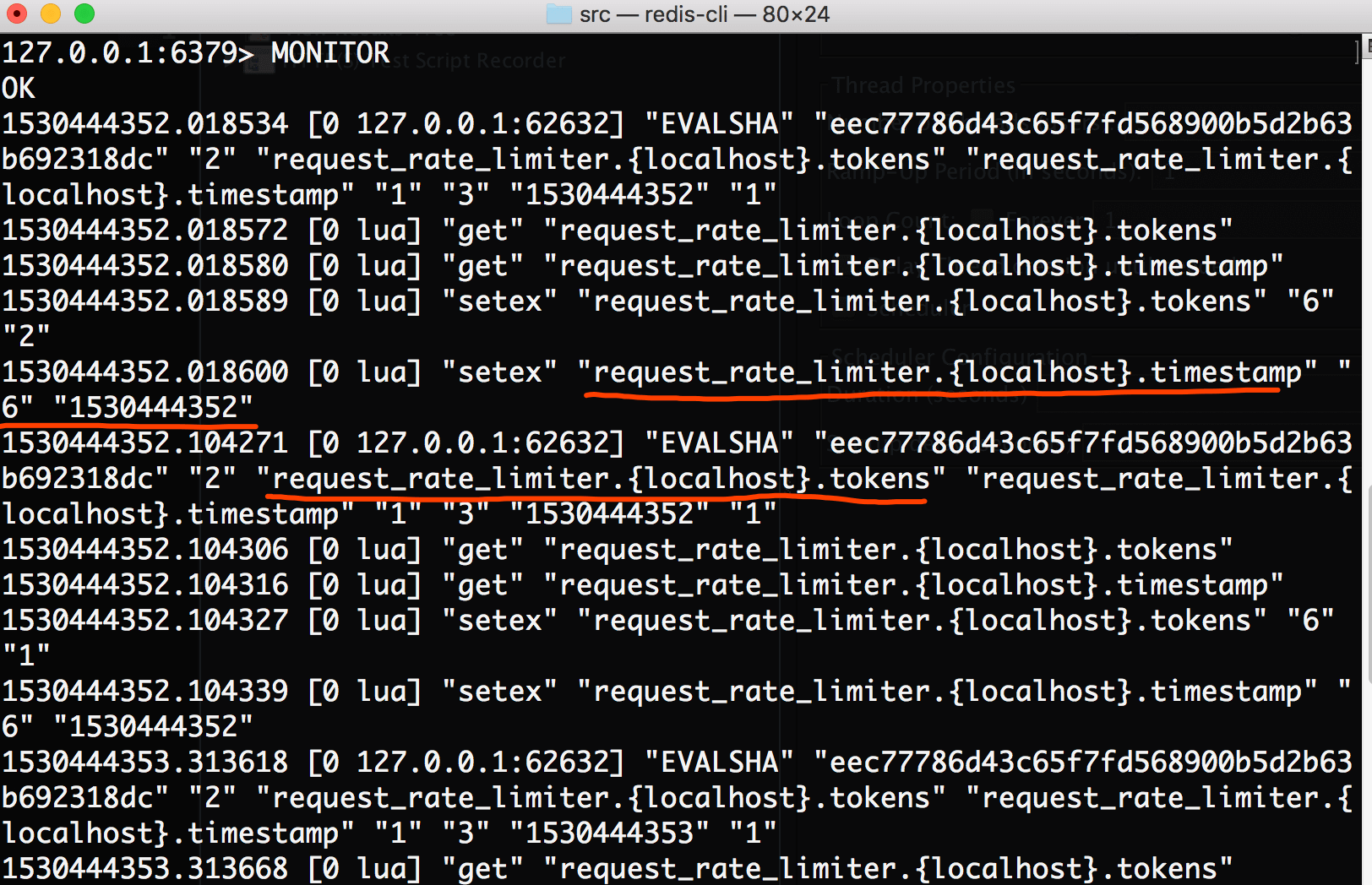Click timestamp 1530444352.018589
The width and height of the screenshot is (1372, 885).
coord(145,301)
